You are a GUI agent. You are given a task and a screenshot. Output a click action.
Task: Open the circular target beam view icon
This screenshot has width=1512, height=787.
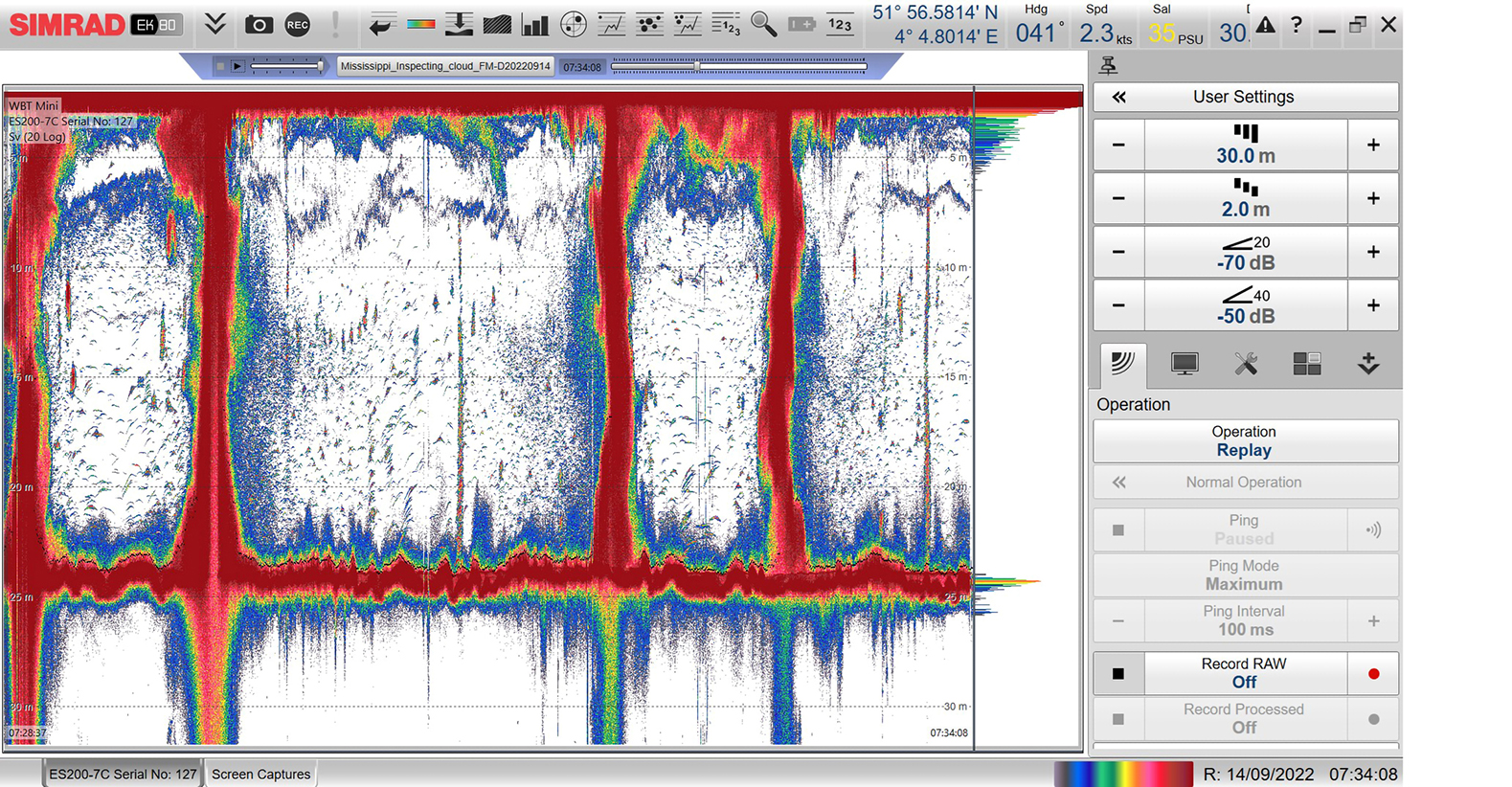click(x=574, y=25)
